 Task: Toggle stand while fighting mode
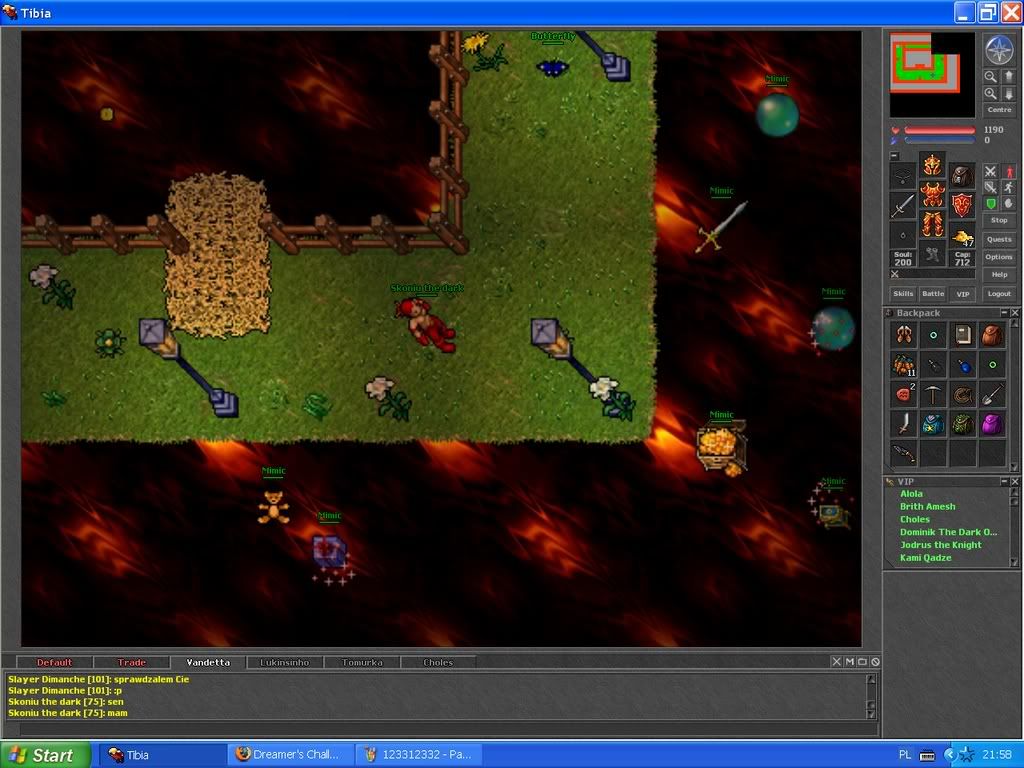tap(1009, 171)
